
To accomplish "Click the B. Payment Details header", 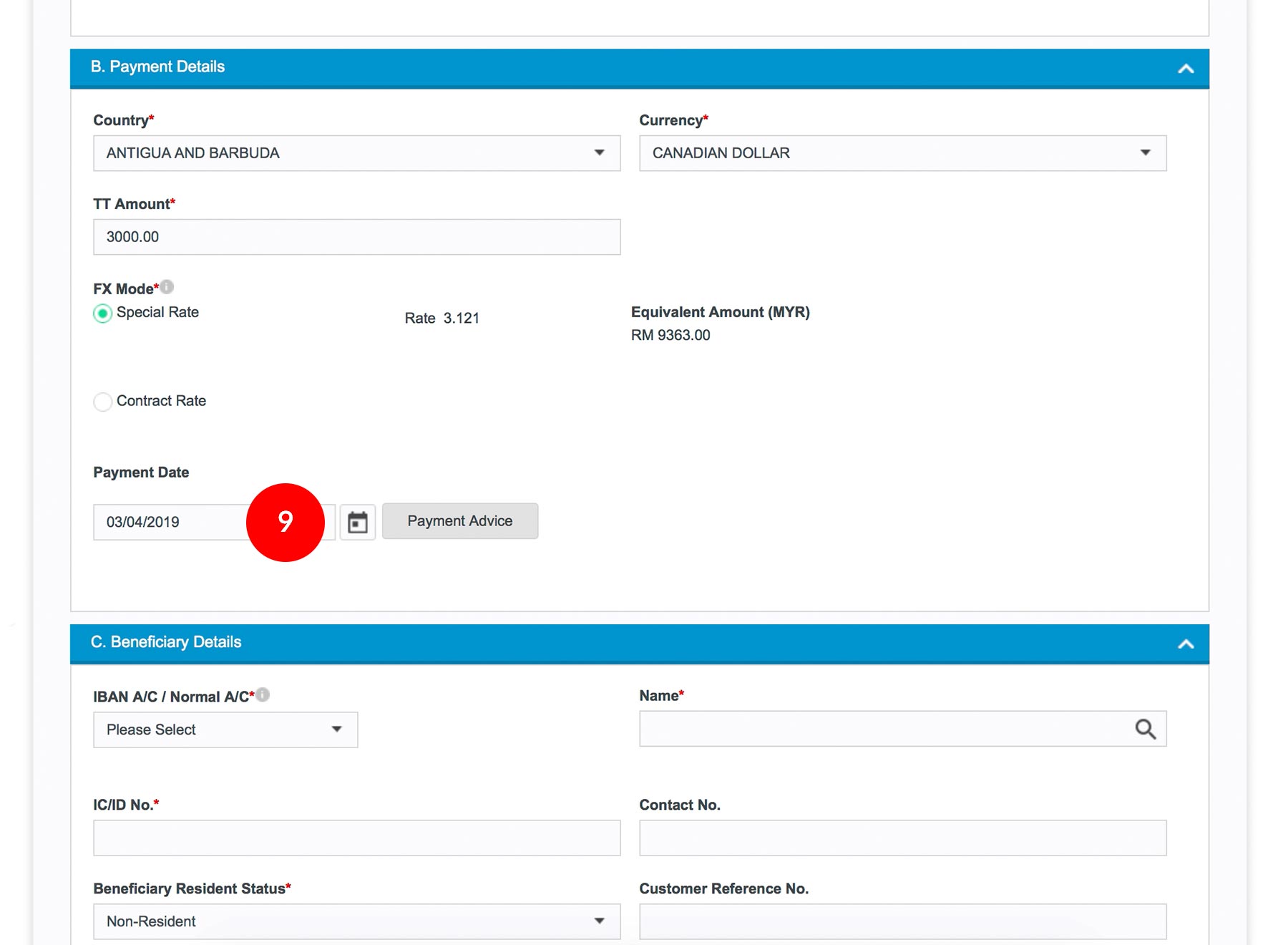I will point(158,67).
